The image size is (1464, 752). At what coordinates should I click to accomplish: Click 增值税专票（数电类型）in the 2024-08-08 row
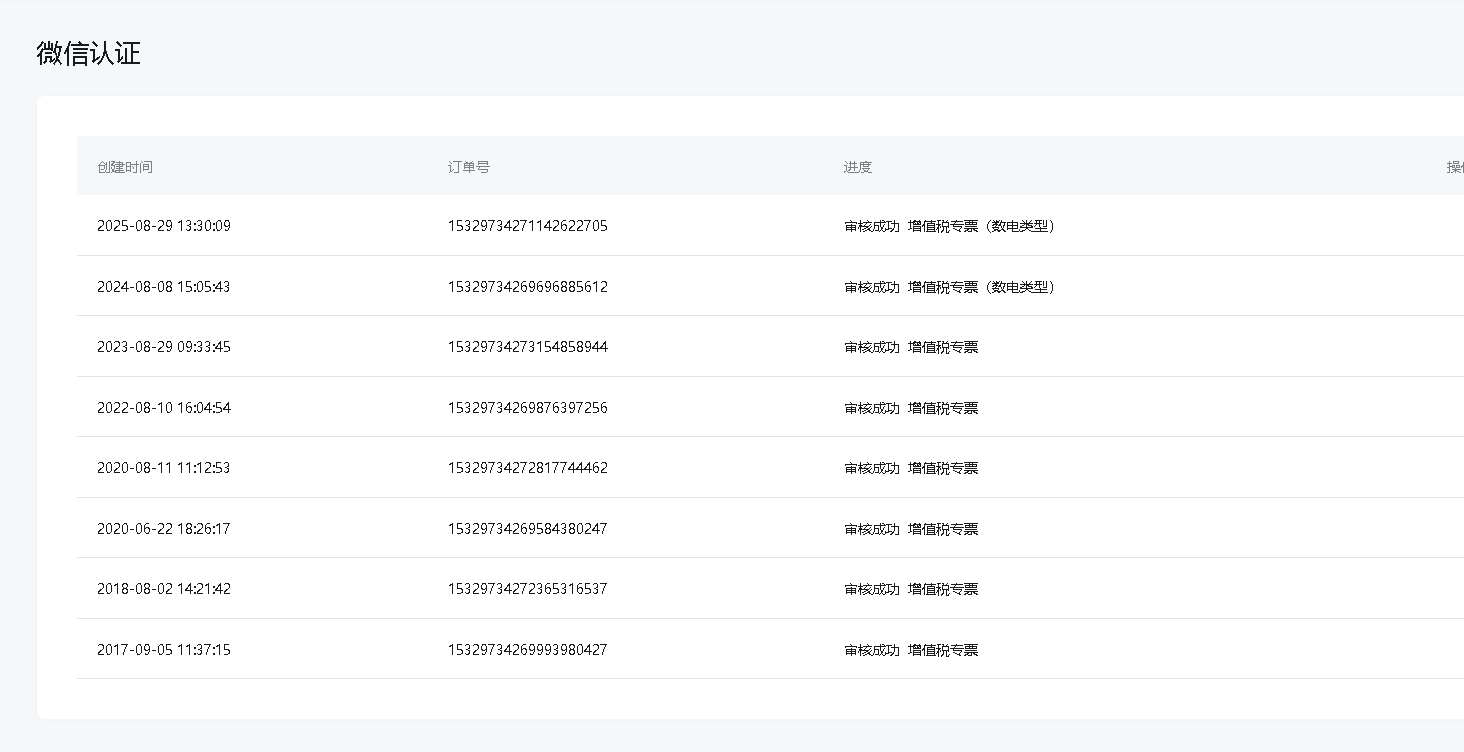click(x=984, y=287)
